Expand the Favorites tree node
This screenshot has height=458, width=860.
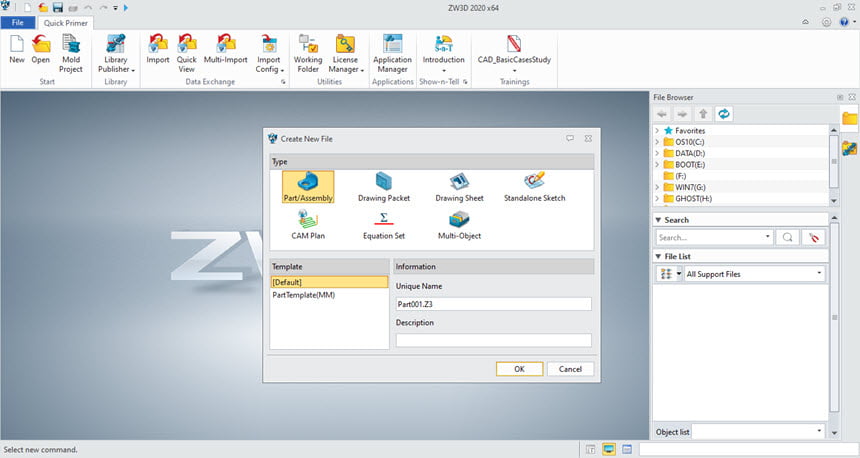pos(657,131)
